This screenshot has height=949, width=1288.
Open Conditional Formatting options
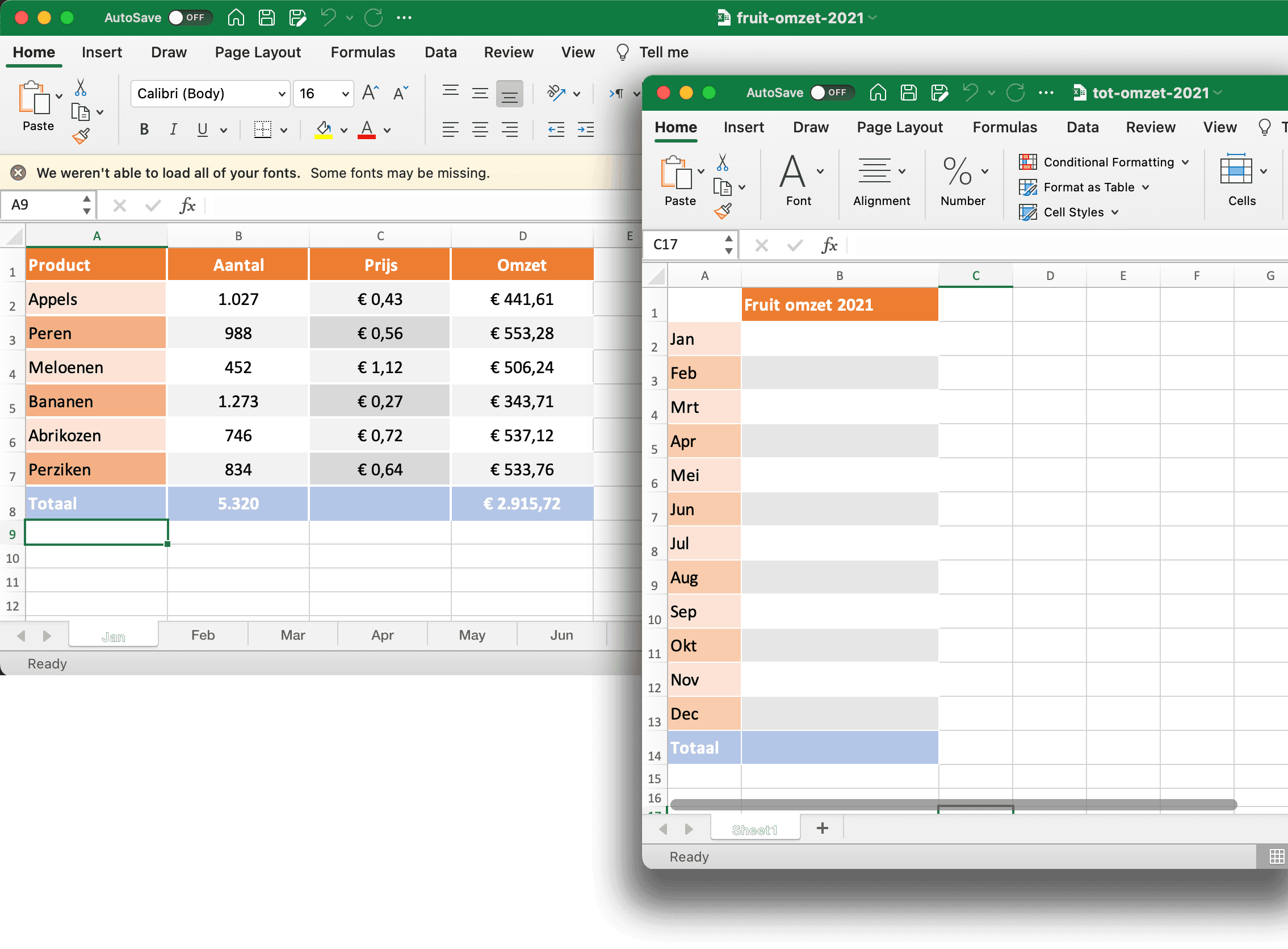(1102, 162)
